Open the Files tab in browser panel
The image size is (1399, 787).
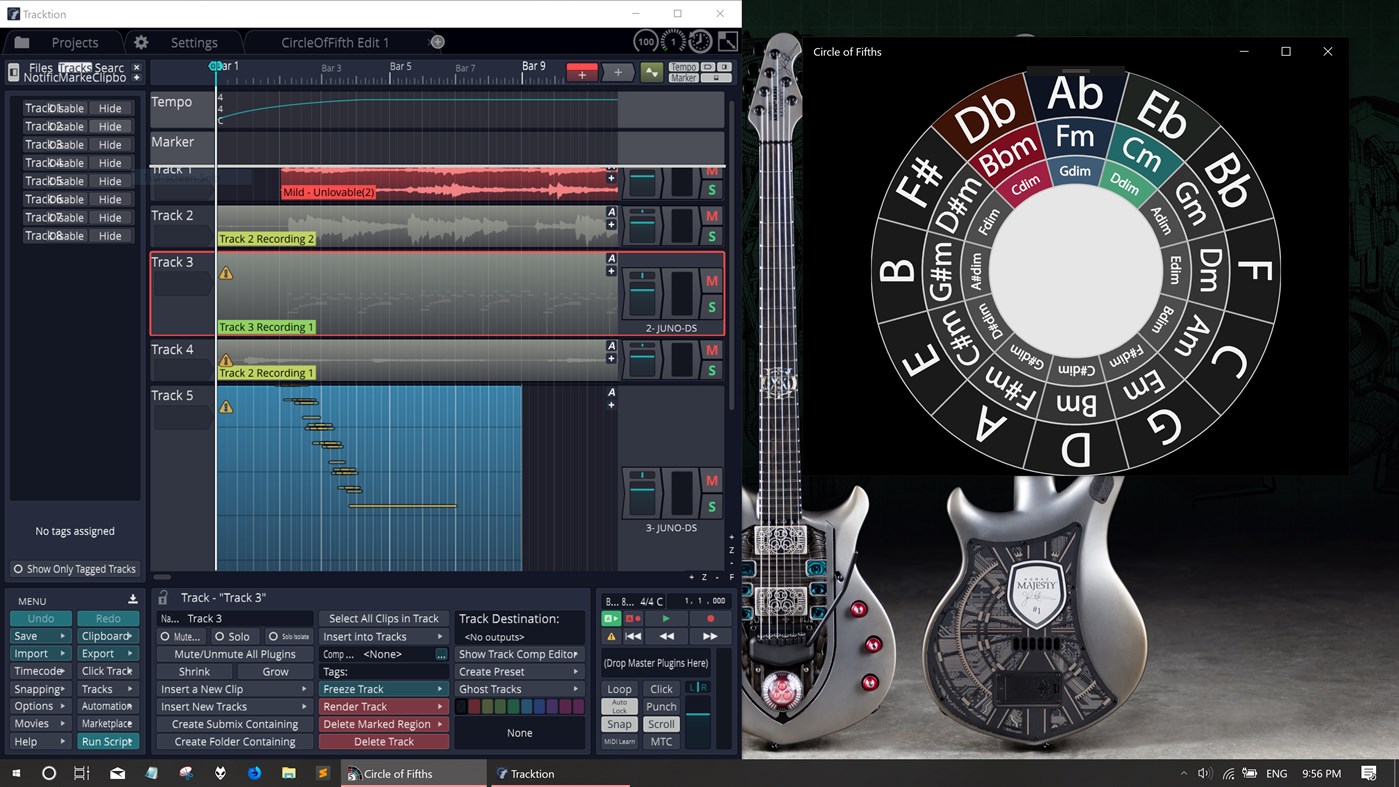(41, 68)
